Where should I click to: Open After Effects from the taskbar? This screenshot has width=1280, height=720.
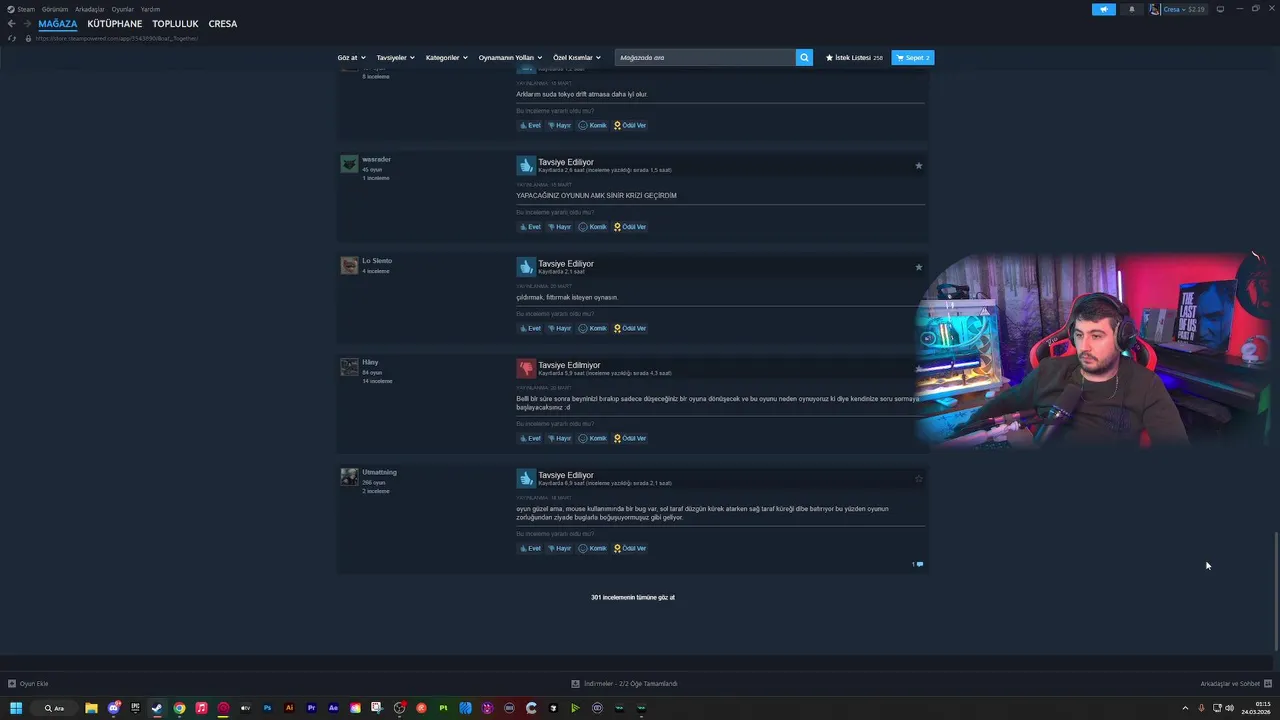coord(333,708)
